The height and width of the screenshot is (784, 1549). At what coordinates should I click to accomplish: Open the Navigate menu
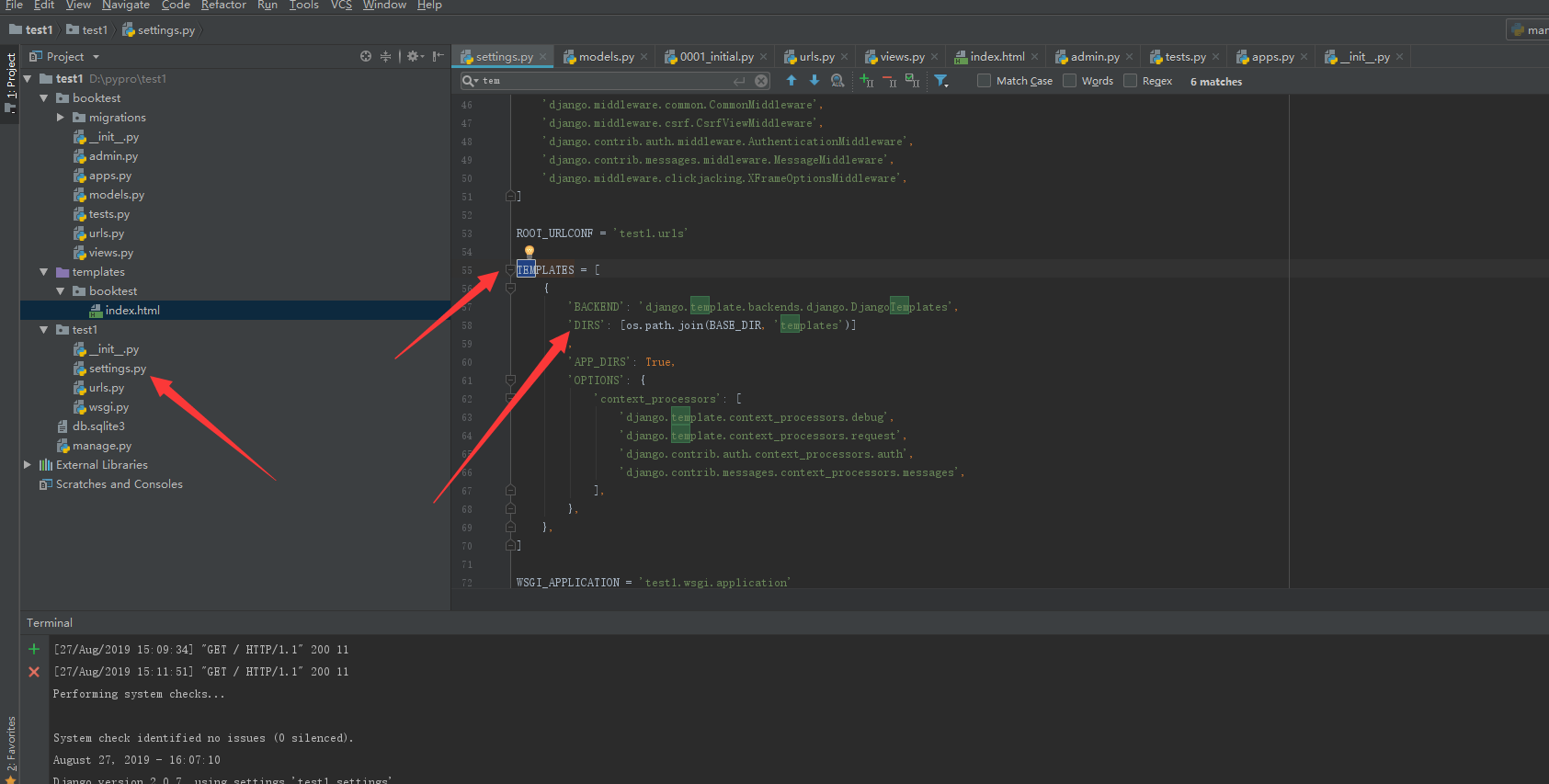tap(125, 6)
